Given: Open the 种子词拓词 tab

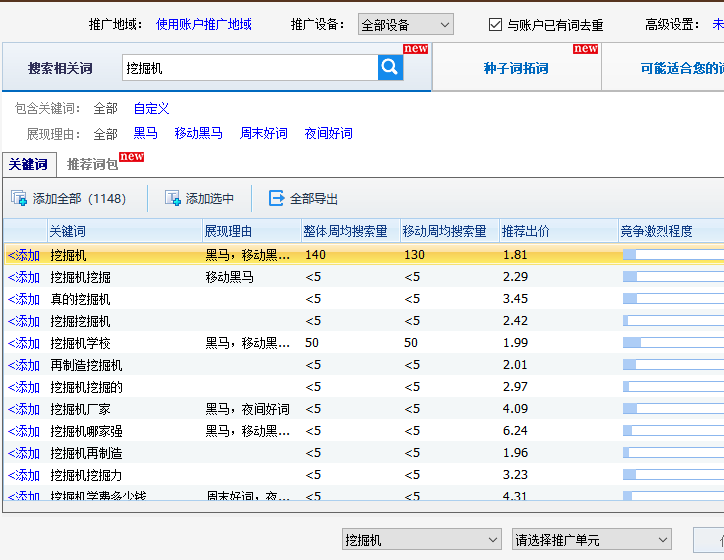Looking at the screenshot, I should (x=516, y=69).
